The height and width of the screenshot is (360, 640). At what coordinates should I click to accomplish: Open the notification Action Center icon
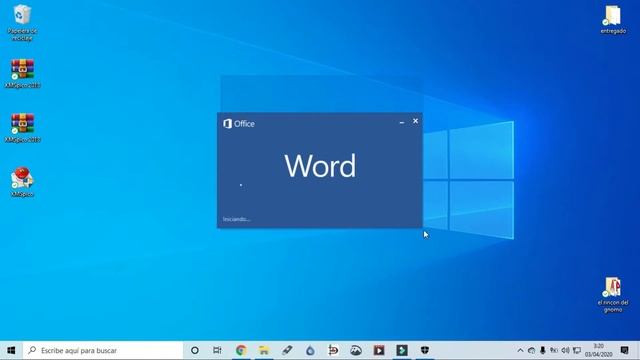tap(624, 350)
